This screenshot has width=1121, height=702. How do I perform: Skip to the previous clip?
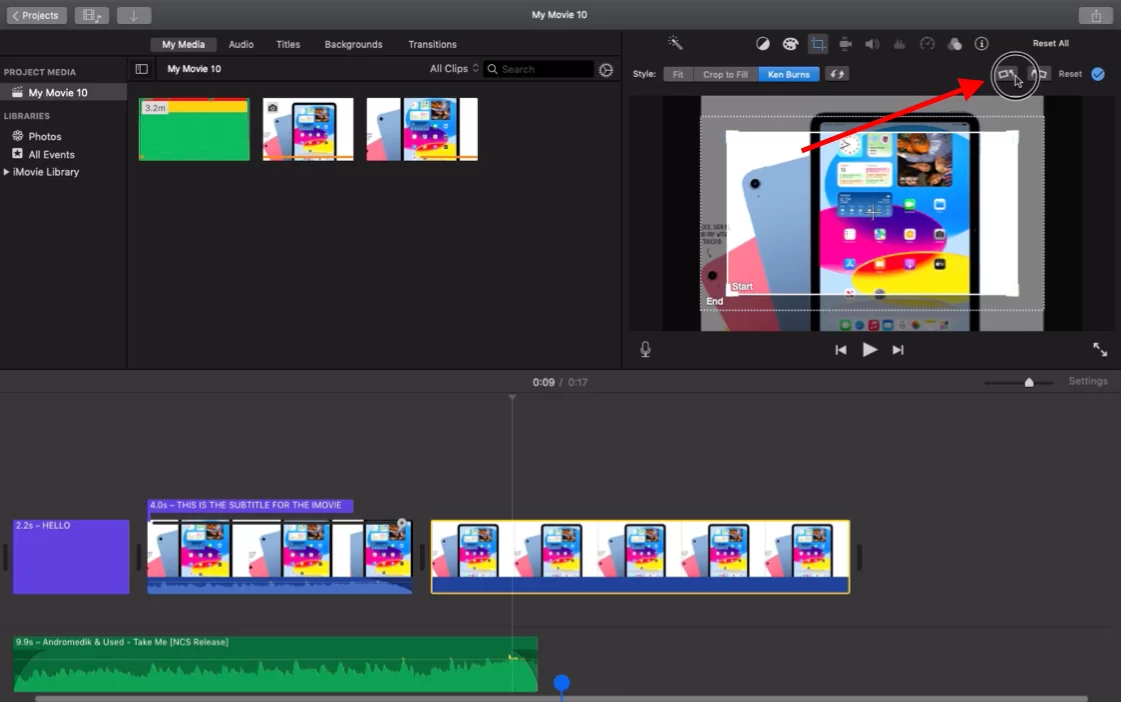click(841, 350)
